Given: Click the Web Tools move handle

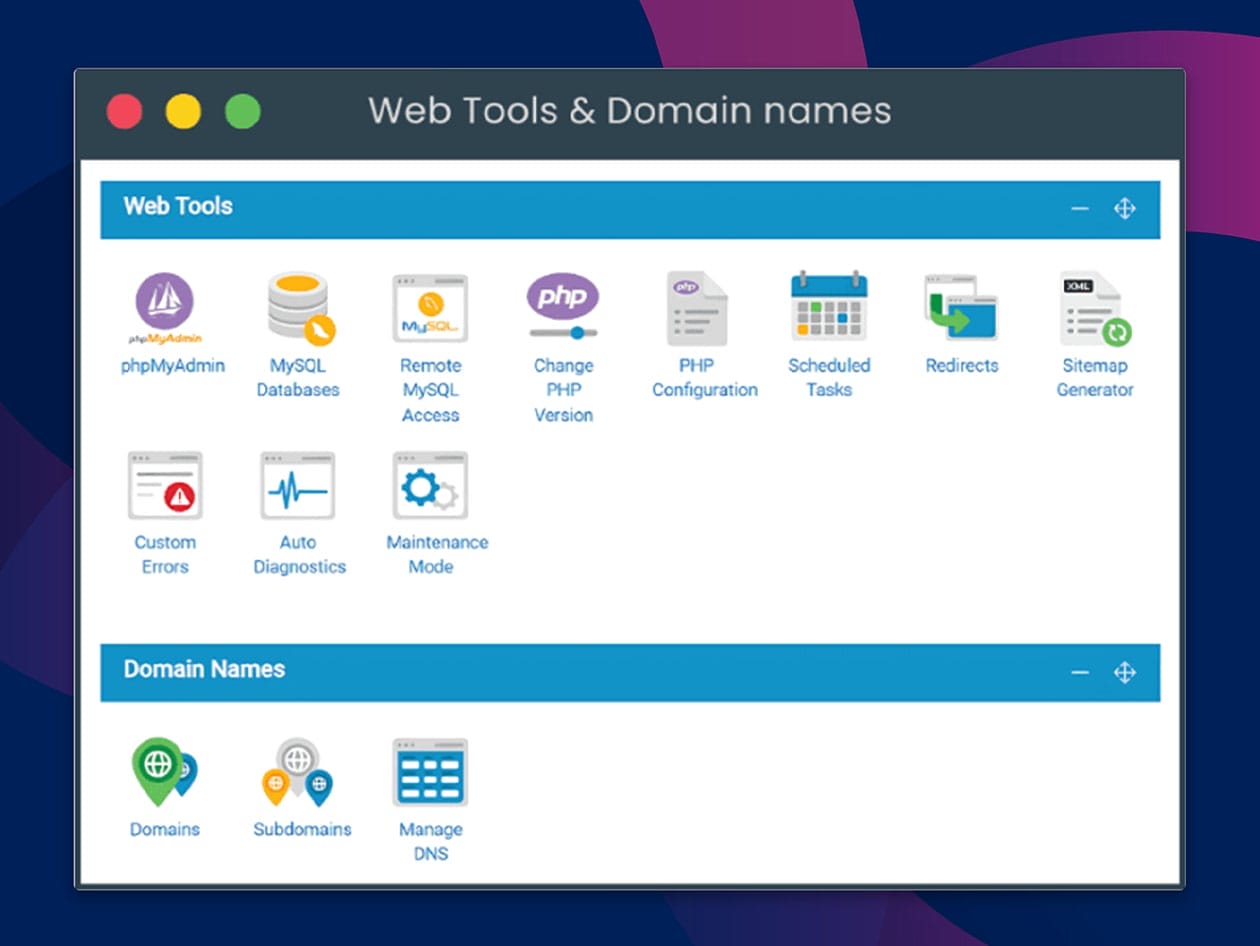Looking at the screenshot, I should pyautogui.click(x=1125, y=209).
